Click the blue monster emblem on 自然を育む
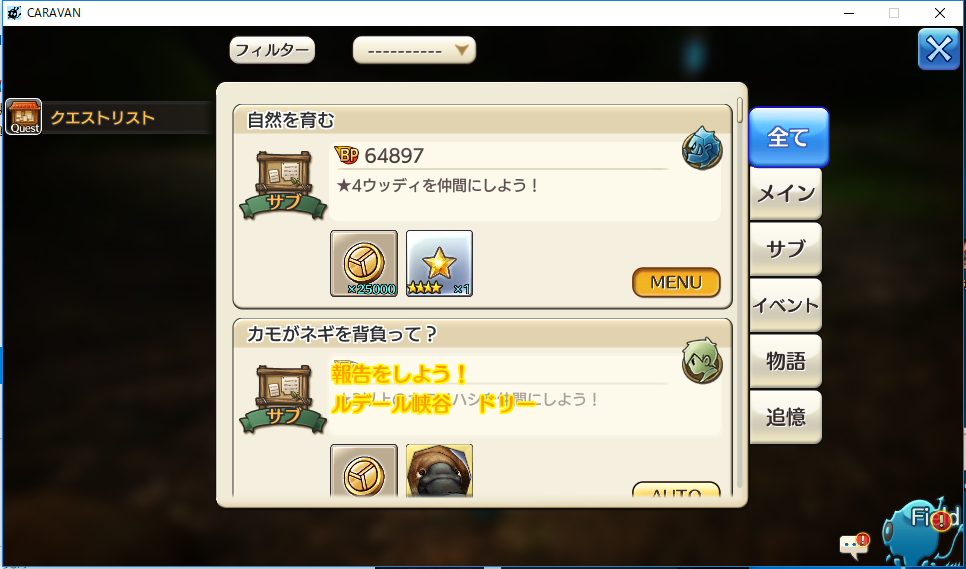This screenshot has height=569, width=966. click(x=702, y=150)
